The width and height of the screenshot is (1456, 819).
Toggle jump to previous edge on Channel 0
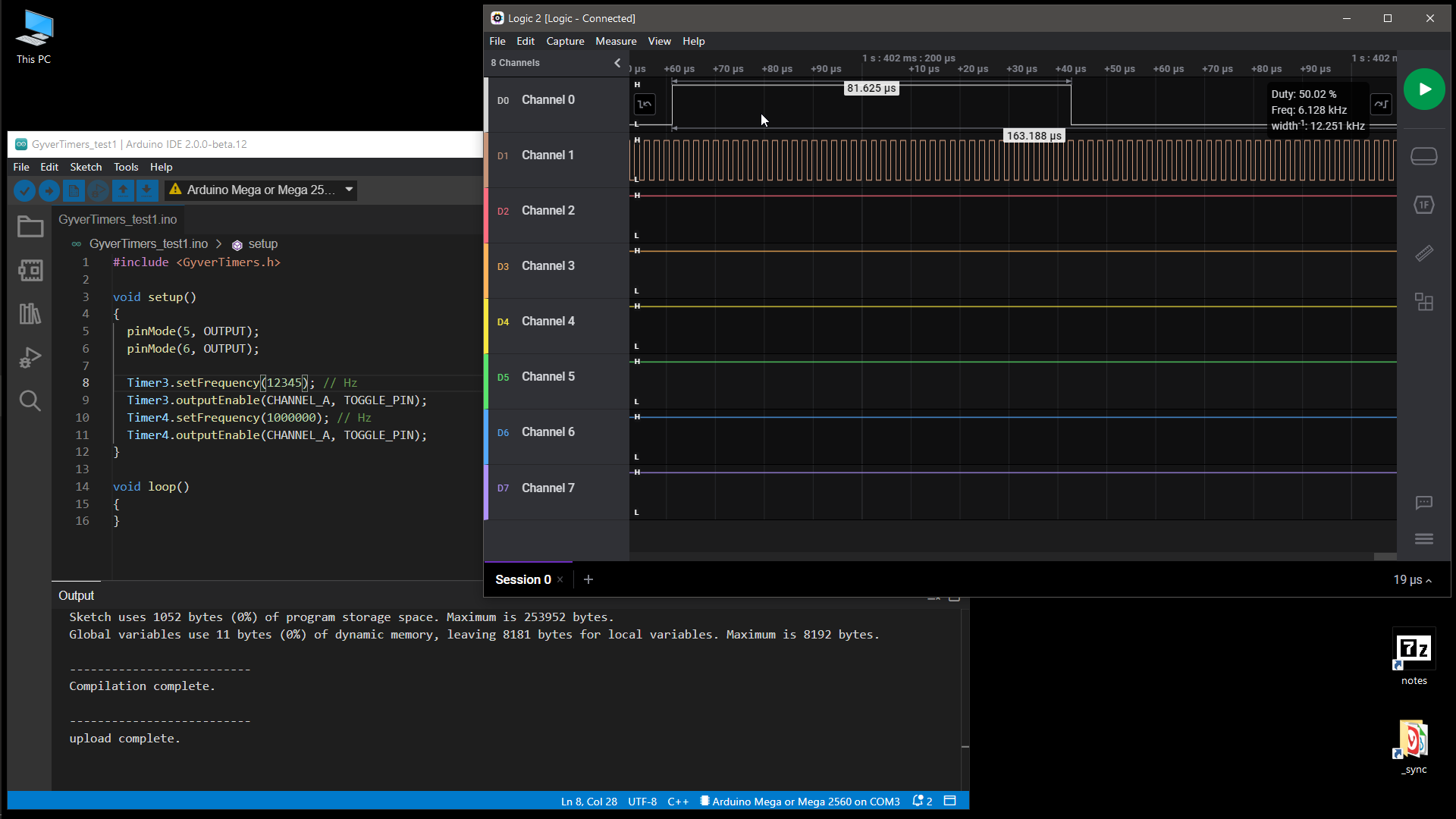click(645, 105)
